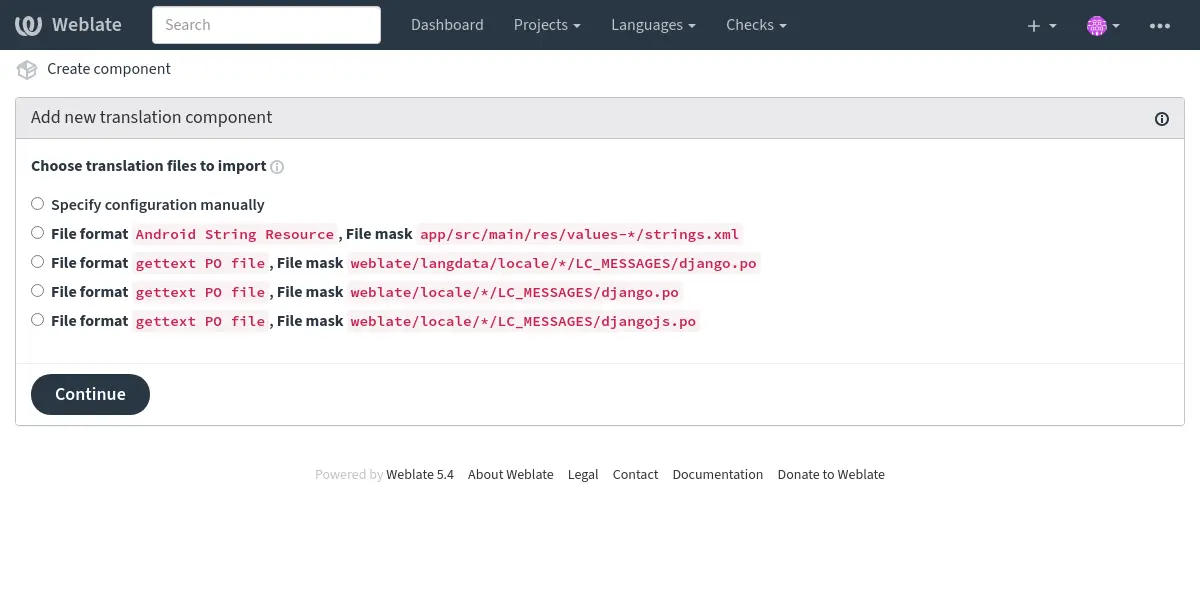This screenshot has height=596, width=1200.
Task: Click the Weblate brand name
Action: pos(87,25)
